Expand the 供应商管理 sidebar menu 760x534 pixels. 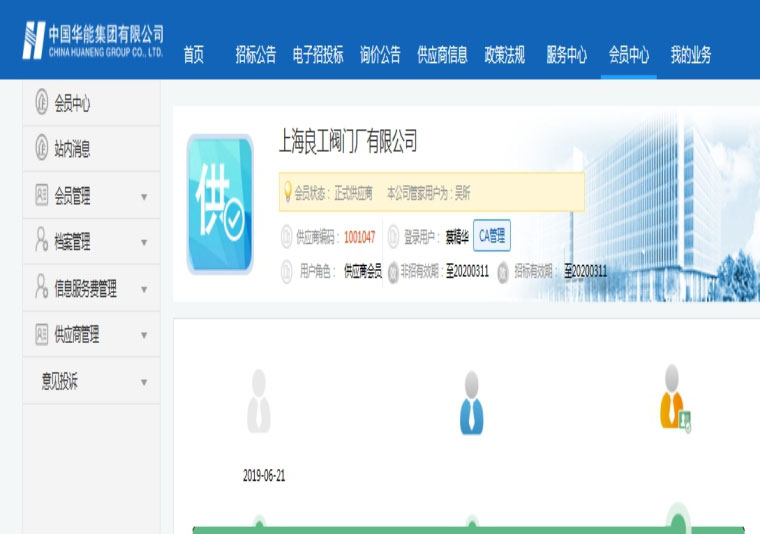[x=144, y=336]
